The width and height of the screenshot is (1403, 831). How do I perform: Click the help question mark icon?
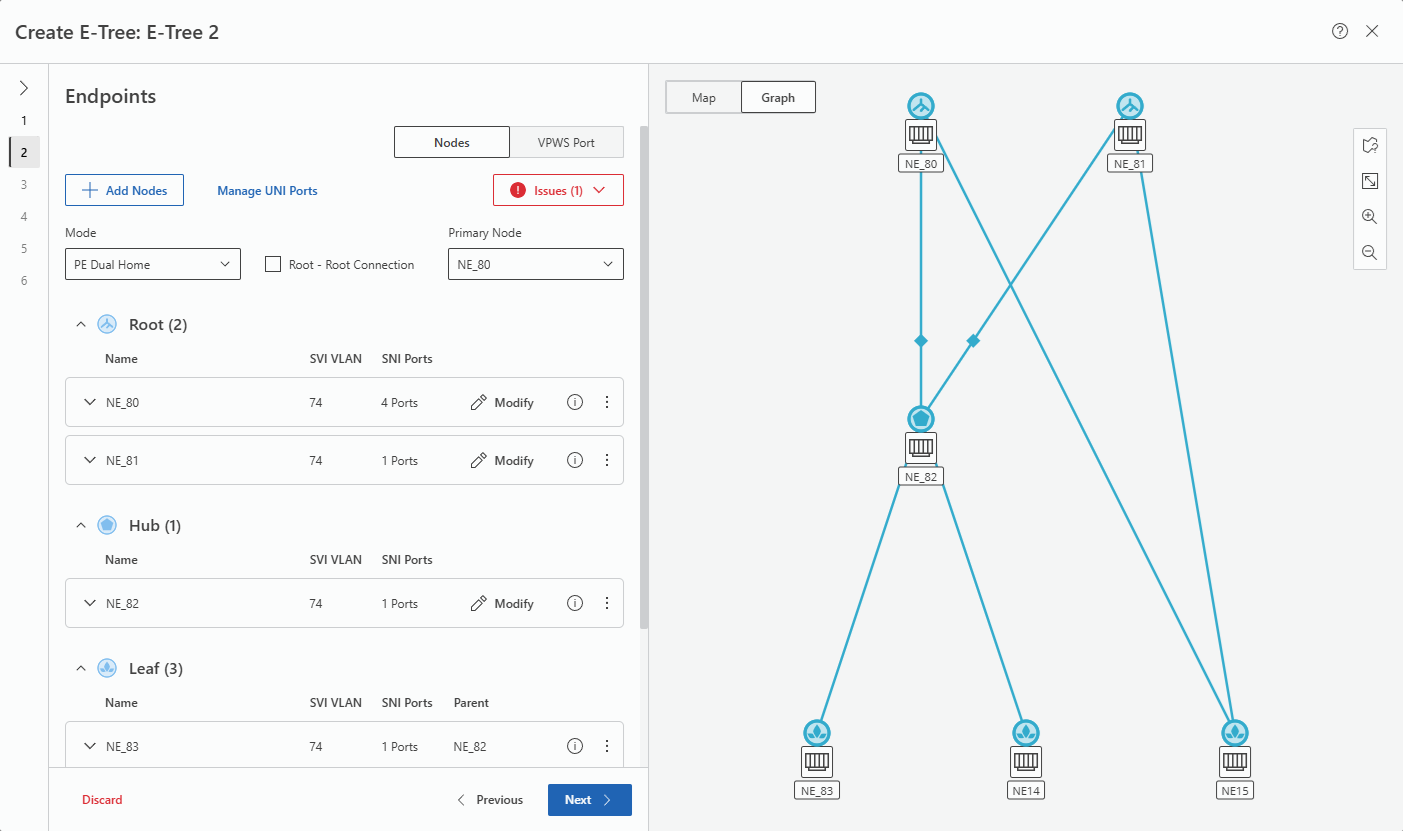pos(1340,31)
